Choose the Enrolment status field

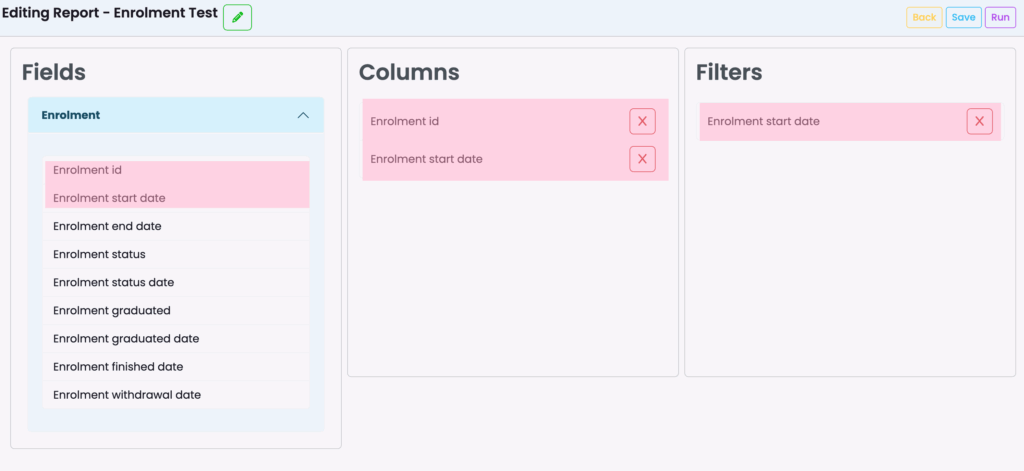[176, 254]
